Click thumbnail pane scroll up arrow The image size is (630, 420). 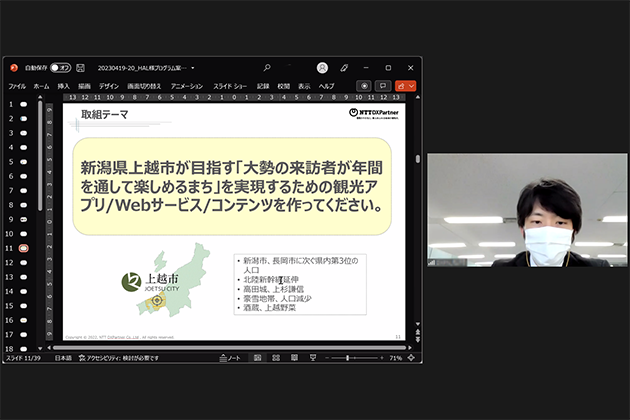point(40,97)
